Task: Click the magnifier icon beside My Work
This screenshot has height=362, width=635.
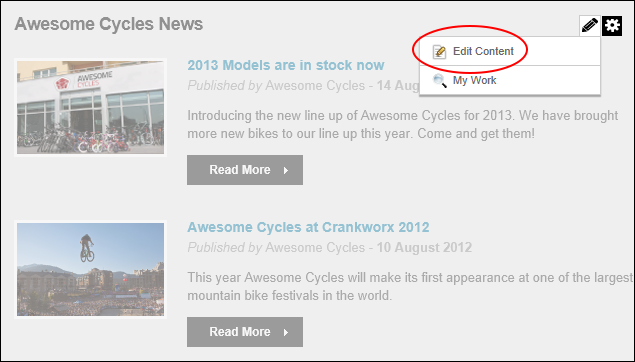Action: 439,81
